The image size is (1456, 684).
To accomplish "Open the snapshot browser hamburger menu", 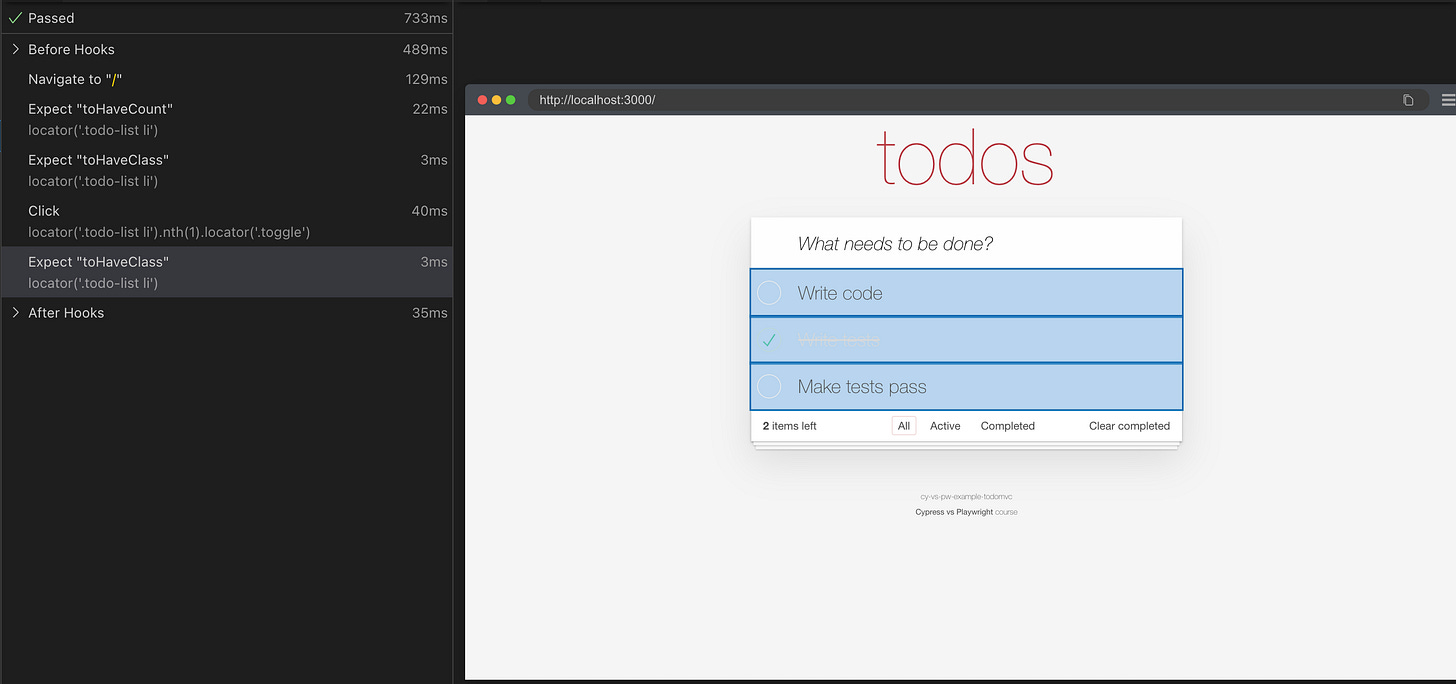I will tap(1448, 100).
